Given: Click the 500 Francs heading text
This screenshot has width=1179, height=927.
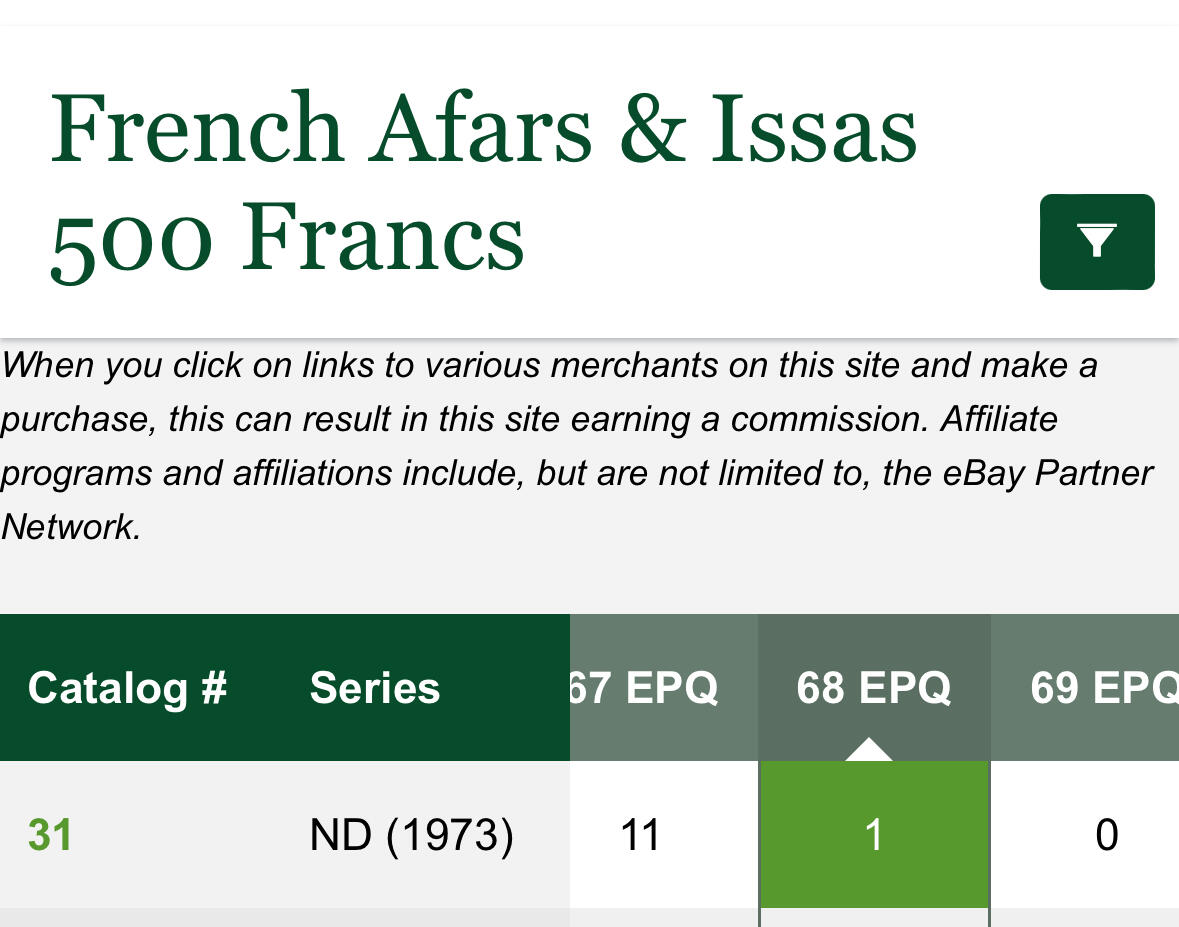Looking at the screenshot, I should click(x=288, y=238).
